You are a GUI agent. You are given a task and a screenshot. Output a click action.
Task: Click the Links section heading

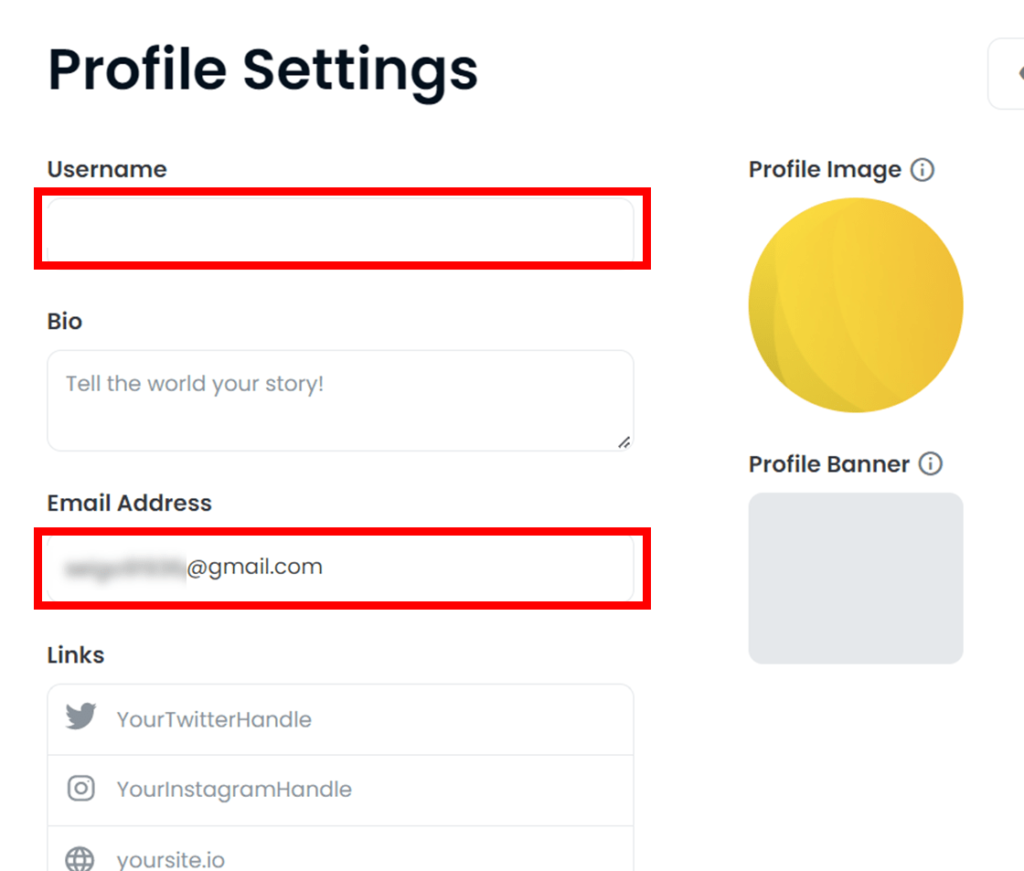(76, 655)
